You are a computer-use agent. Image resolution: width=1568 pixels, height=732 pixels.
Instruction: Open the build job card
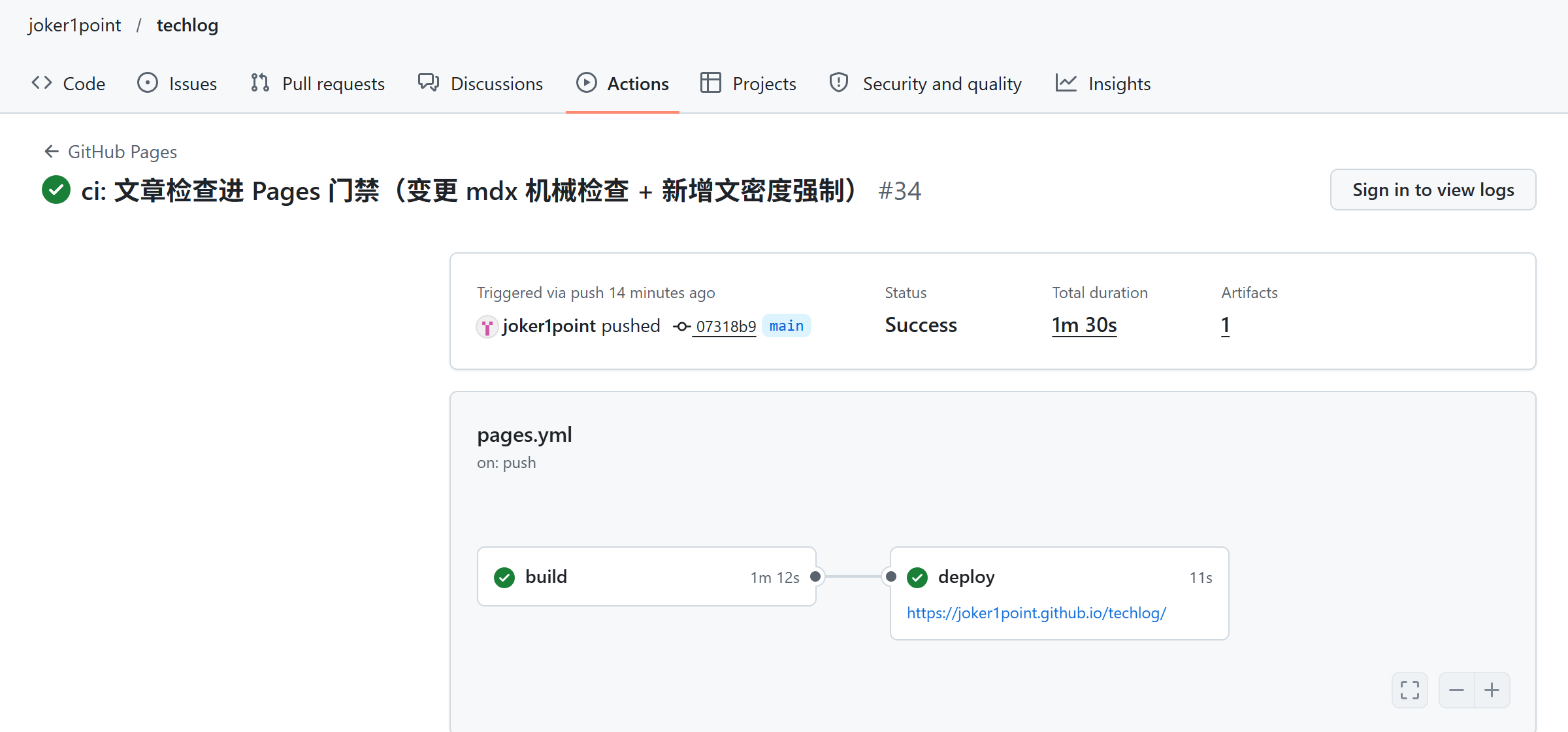(x=647, y=576)
